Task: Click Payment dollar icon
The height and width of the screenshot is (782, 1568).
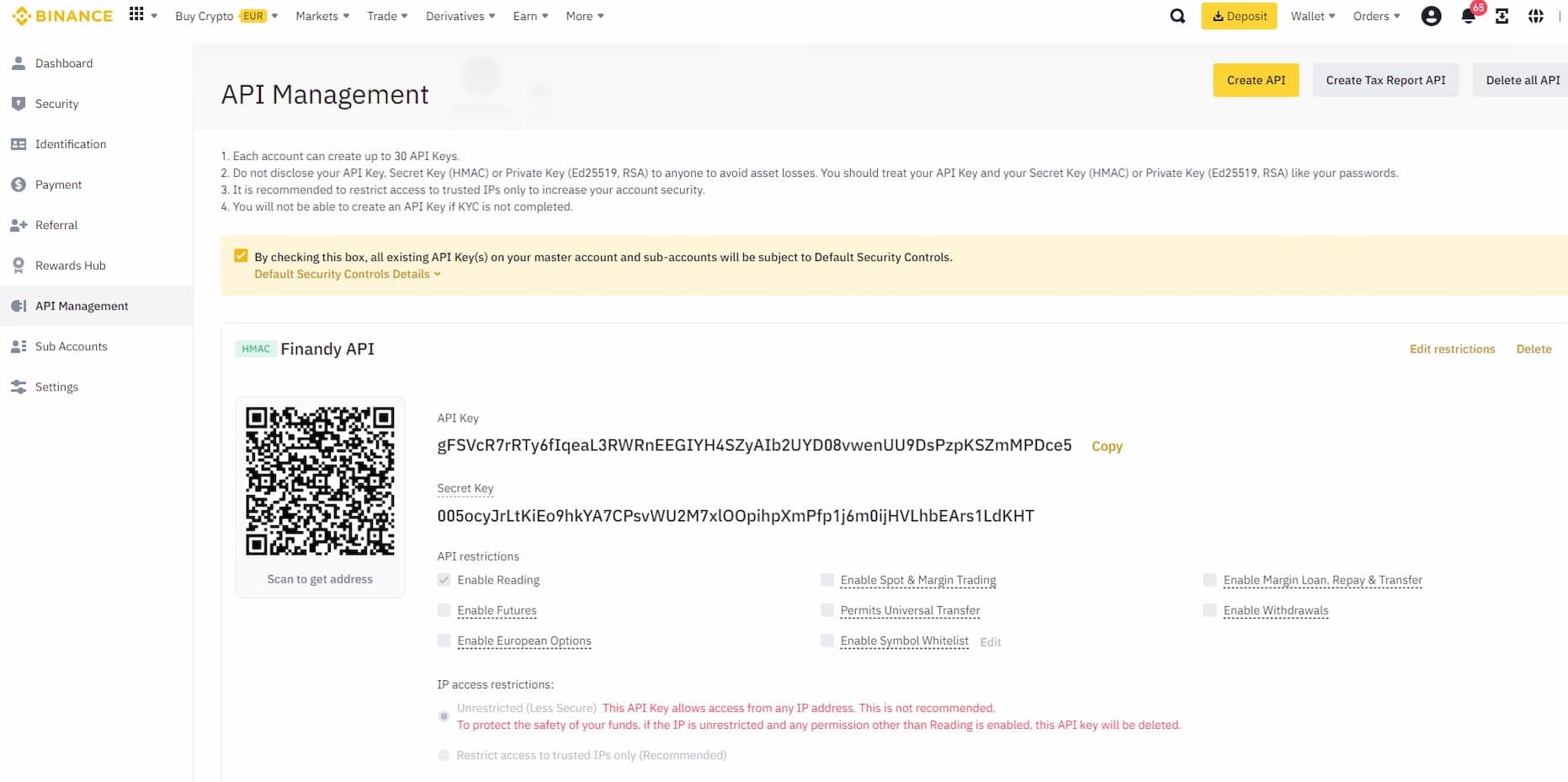Action: (19, 184)
